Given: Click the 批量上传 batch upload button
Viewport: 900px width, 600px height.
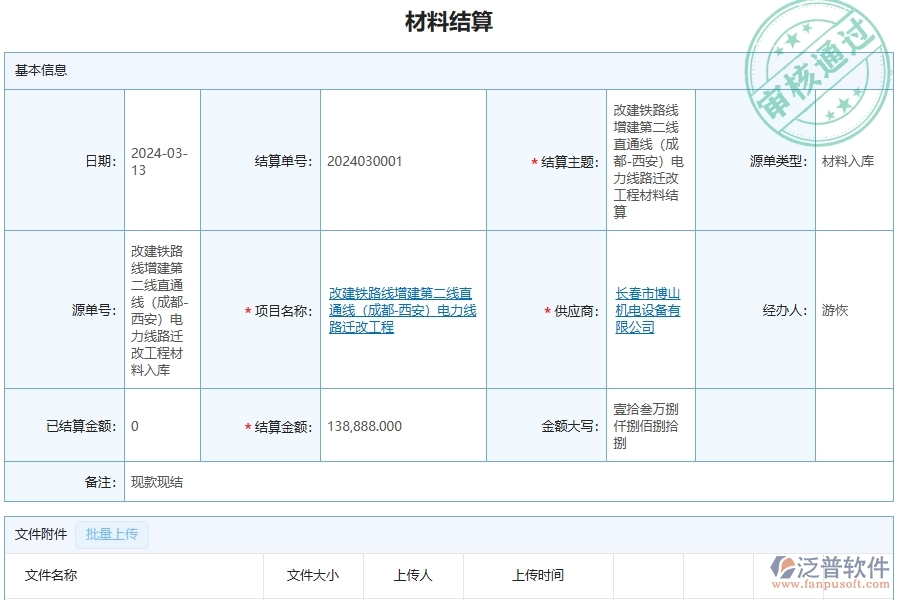Looking at the screenshot, I should click(114, 535).
